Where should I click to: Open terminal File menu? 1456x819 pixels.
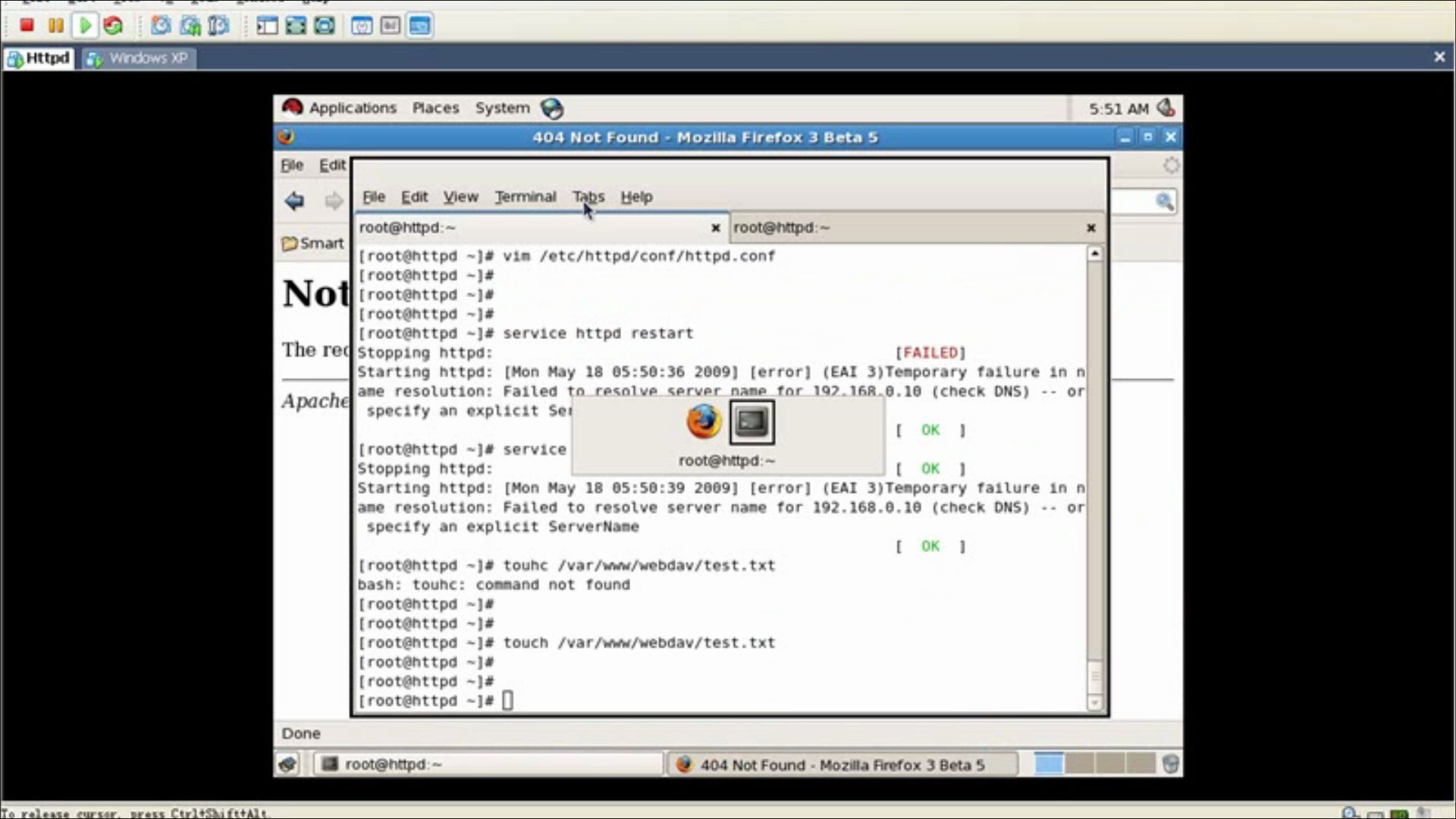(373, 196)
